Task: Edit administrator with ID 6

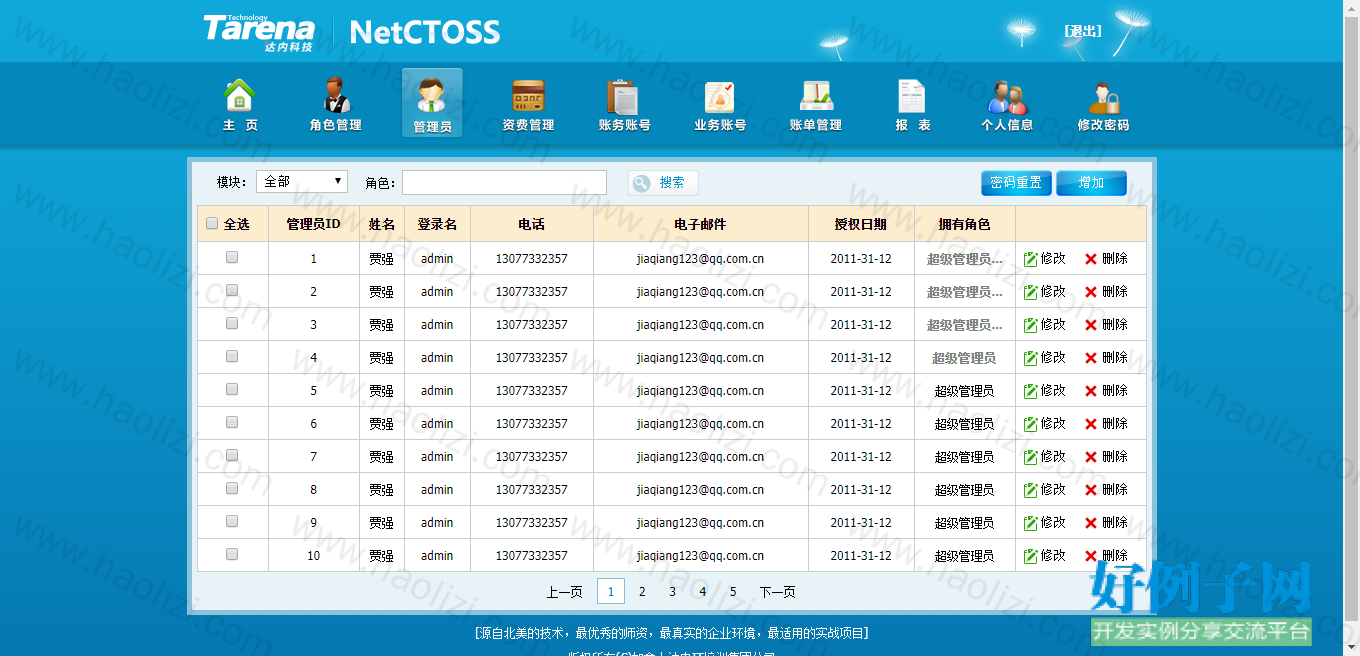Action: pos(1045,424)
